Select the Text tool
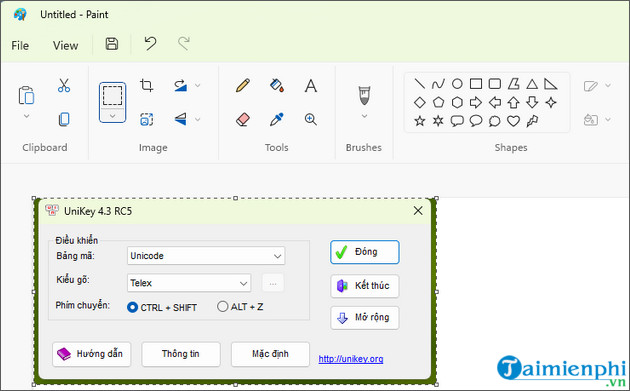This screenshot has width=630, height=391. (x=311, y=86)
